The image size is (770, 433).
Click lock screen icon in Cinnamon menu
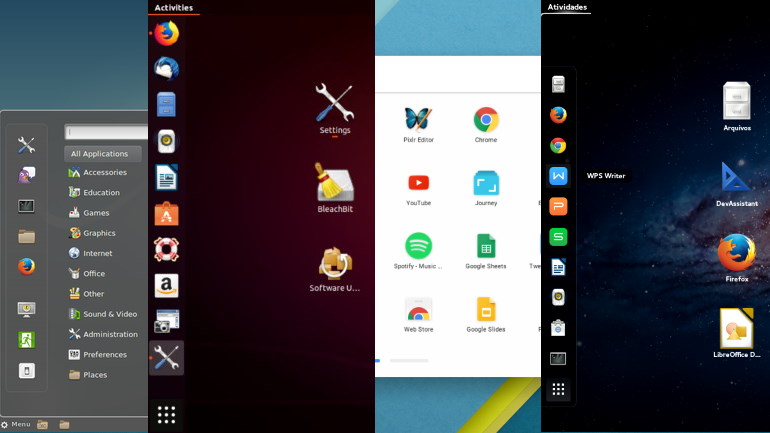coord(26,309)
